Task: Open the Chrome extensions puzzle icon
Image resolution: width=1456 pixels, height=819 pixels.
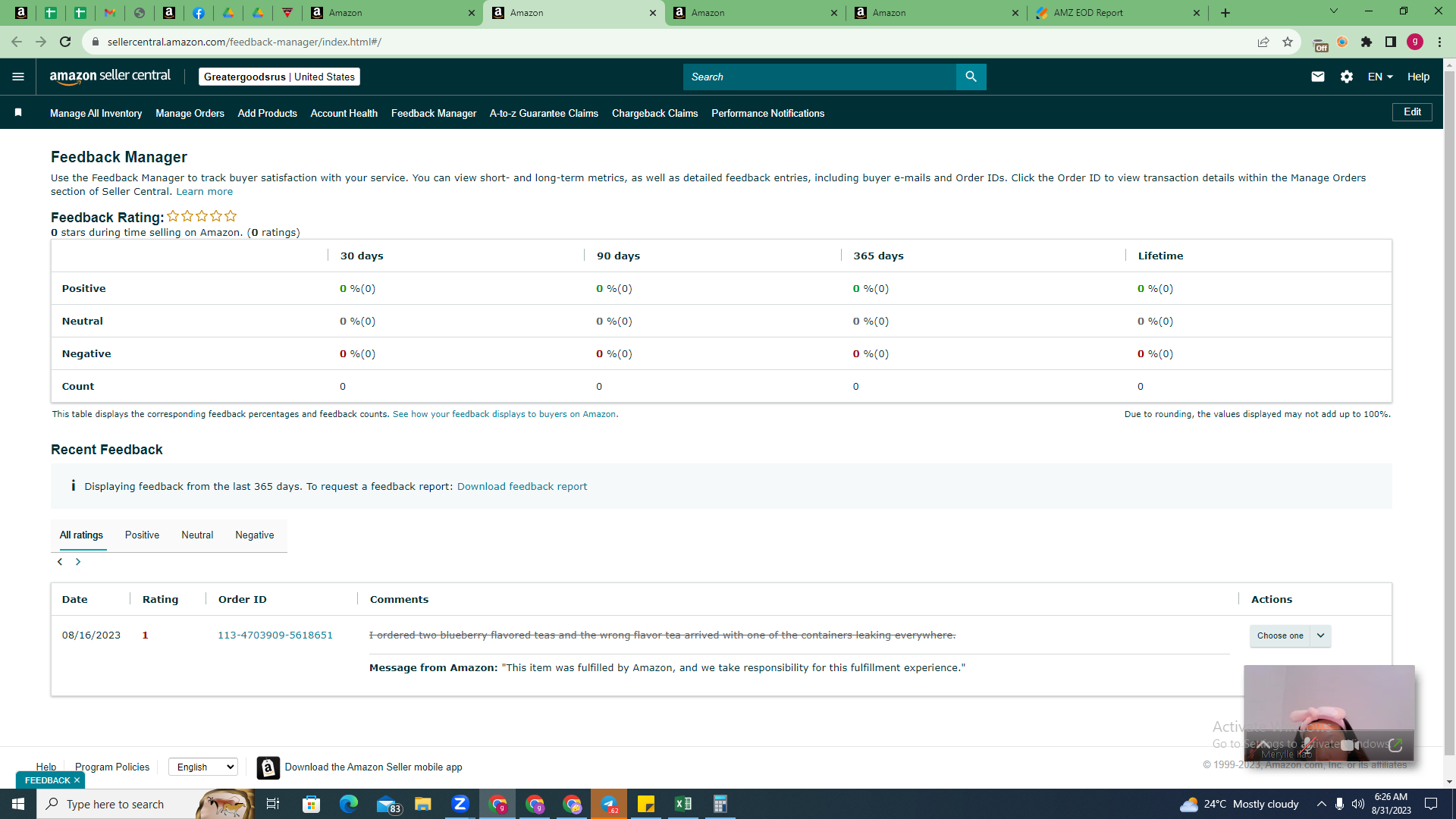Action: (x=1367, y=42)
